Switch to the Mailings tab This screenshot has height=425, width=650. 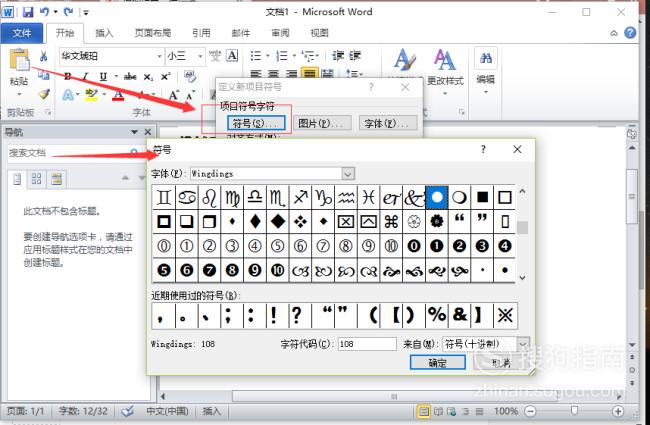pyautogui.click(x=240, y=33)
